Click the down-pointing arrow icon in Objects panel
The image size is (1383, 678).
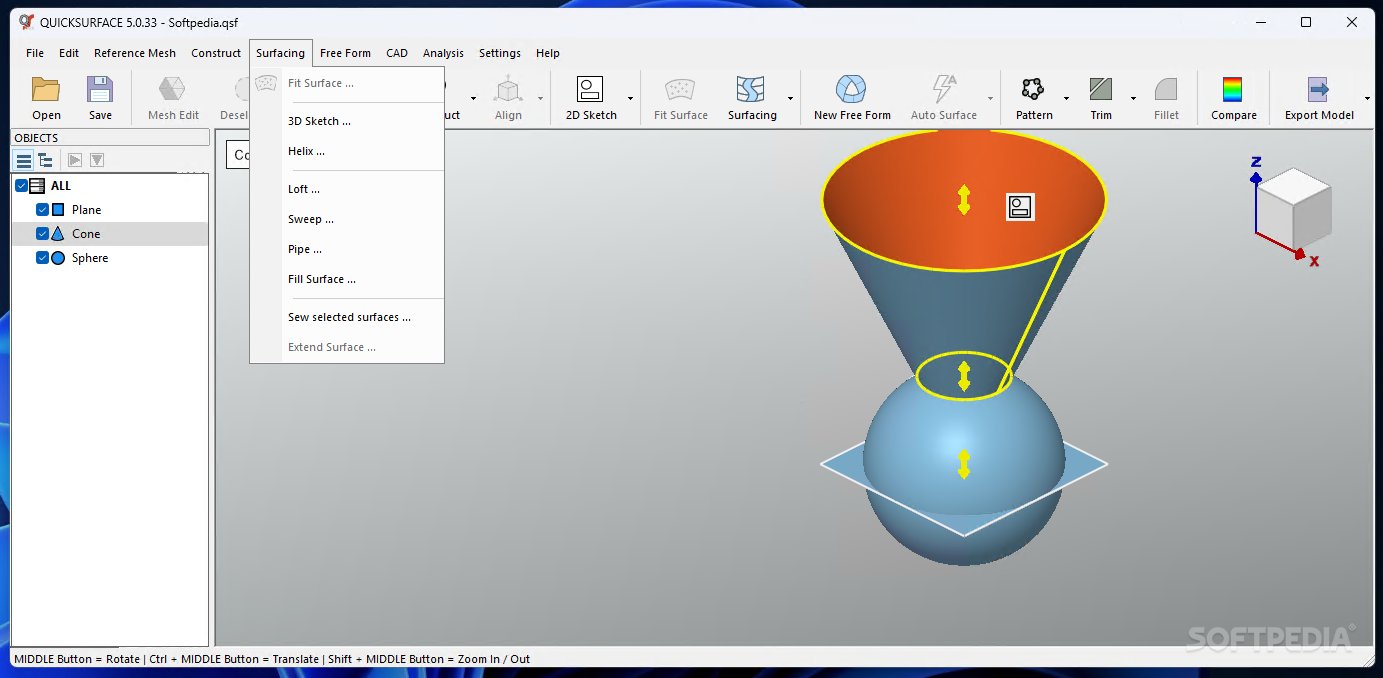97,160
